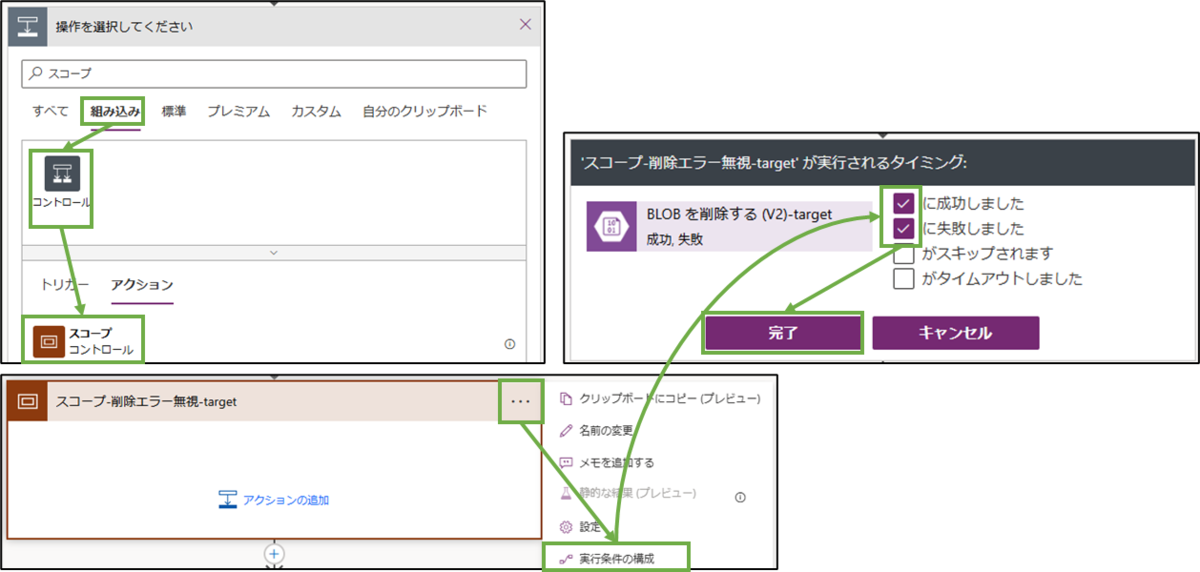Click the info icon next to 静的な結果
Image resolution: width=1200 pixels, height=572 pixels.
coord(741,495)
